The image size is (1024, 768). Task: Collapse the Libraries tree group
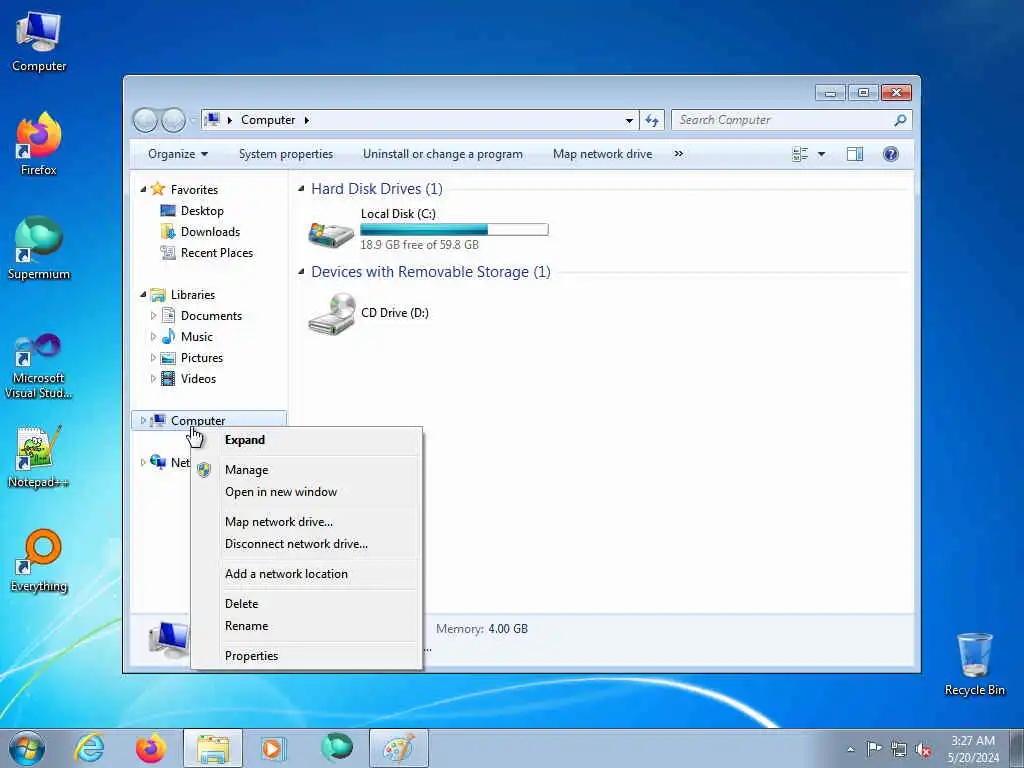tap(143, 295)
